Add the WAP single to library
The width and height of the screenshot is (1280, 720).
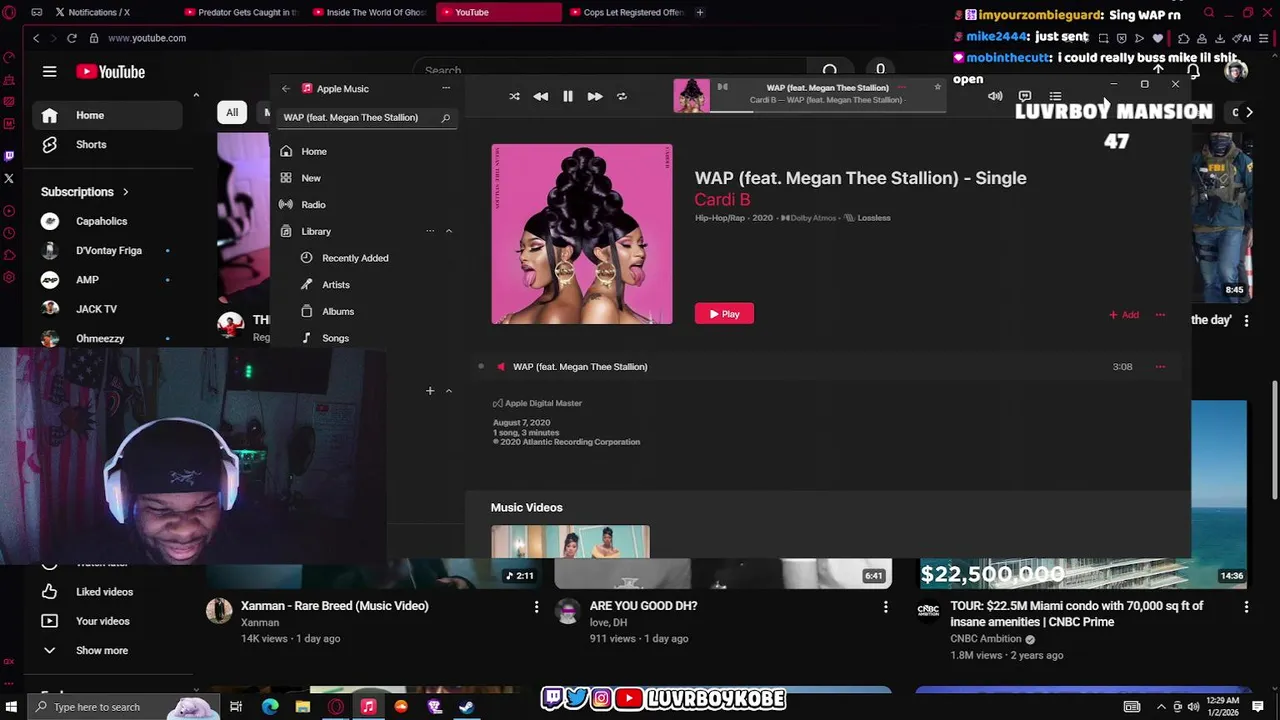pyautogui.click(x=1124, y=315)
